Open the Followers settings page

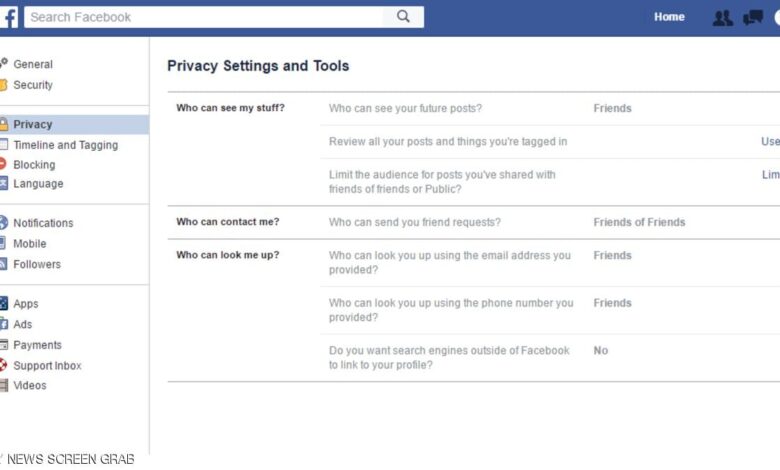37,264
